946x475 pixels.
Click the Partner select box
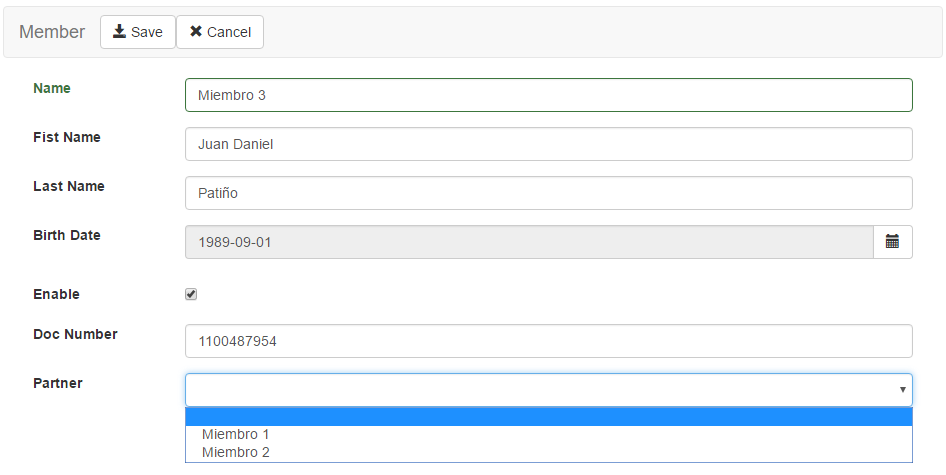548,390
